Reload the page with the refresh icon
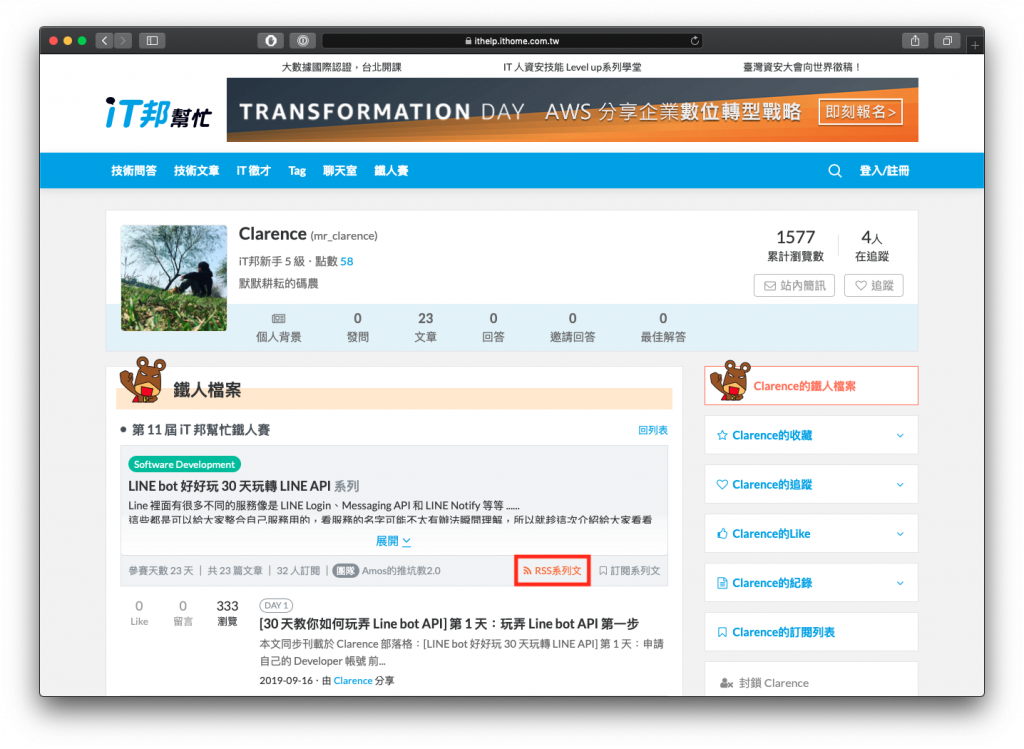This screenshot has height=749, width=1024. click(x=695, y=40)
